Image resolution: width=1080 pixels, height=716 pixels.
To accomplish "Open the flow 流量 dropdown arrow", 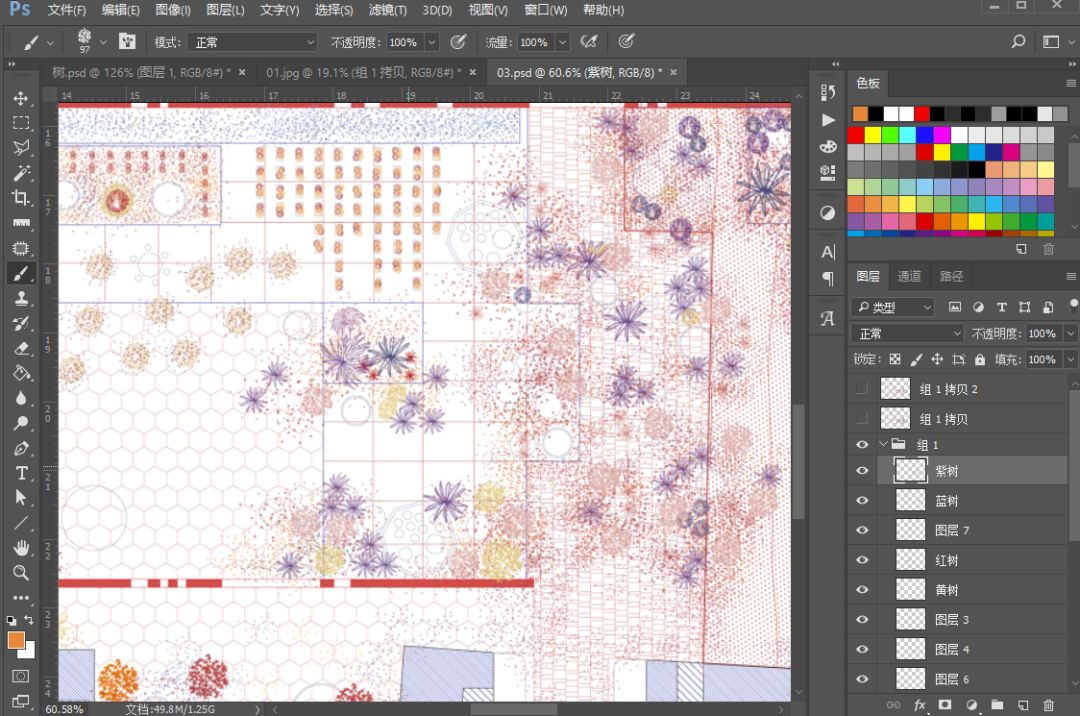I will pos(562,42).
